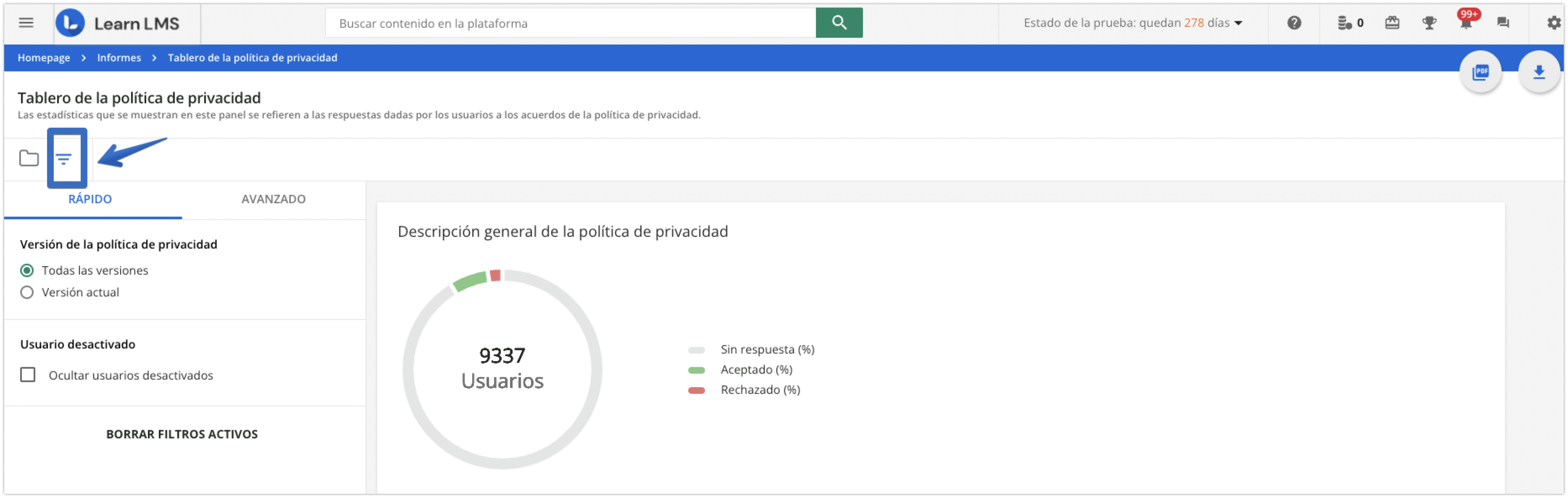1568x498 pixels.
Task: Click Tablero de la política de privacidad breadcrumb
Action: click(x=253, y=58)
